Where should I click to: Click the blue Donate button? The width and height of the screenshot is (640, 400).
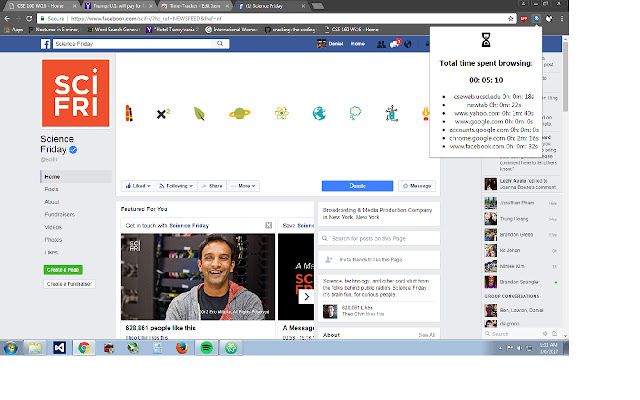coord(357,186)
